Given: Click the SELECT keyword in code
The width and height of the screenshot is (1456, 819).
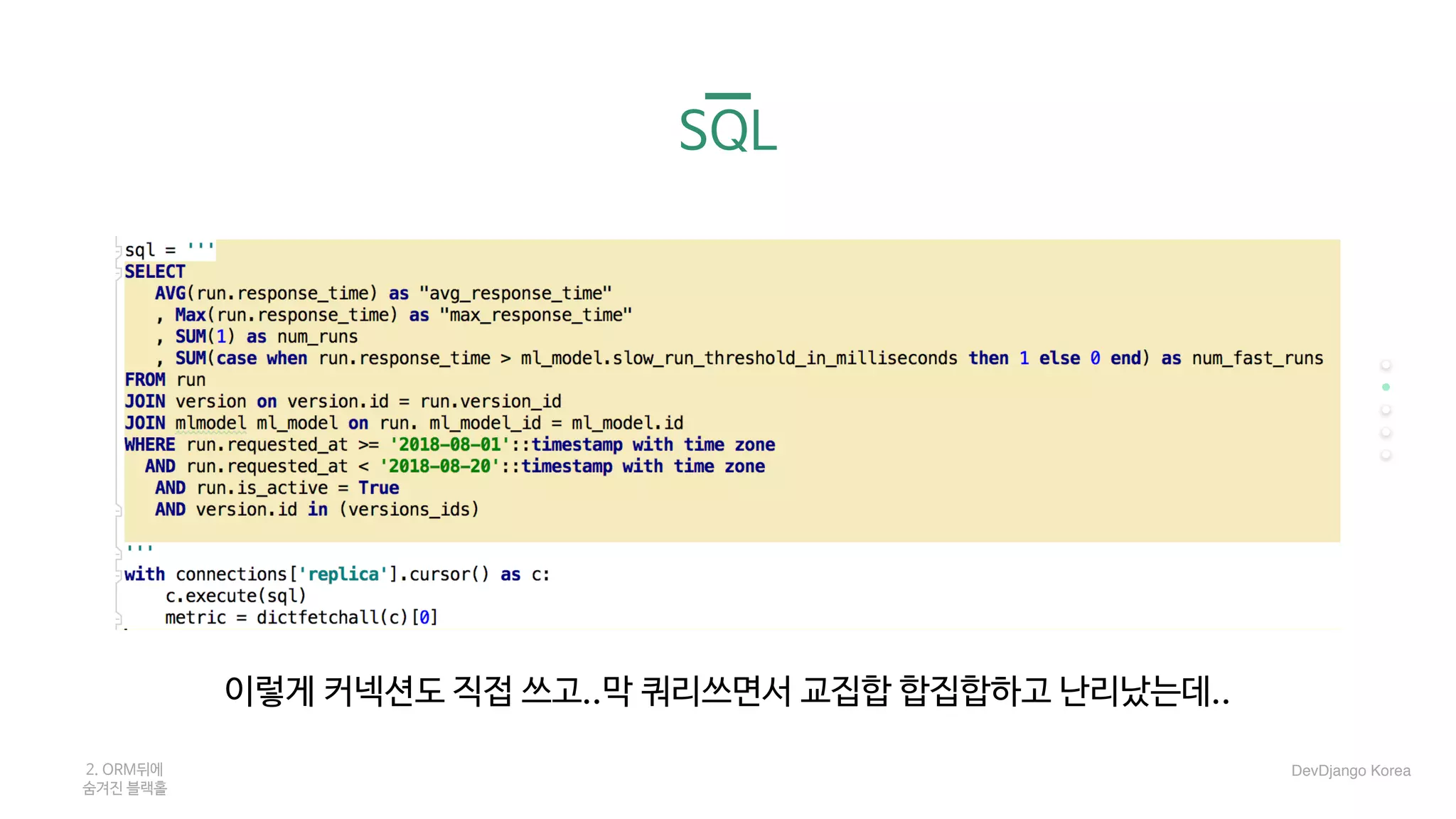Looking at the screenshot, I should point(155,272).
